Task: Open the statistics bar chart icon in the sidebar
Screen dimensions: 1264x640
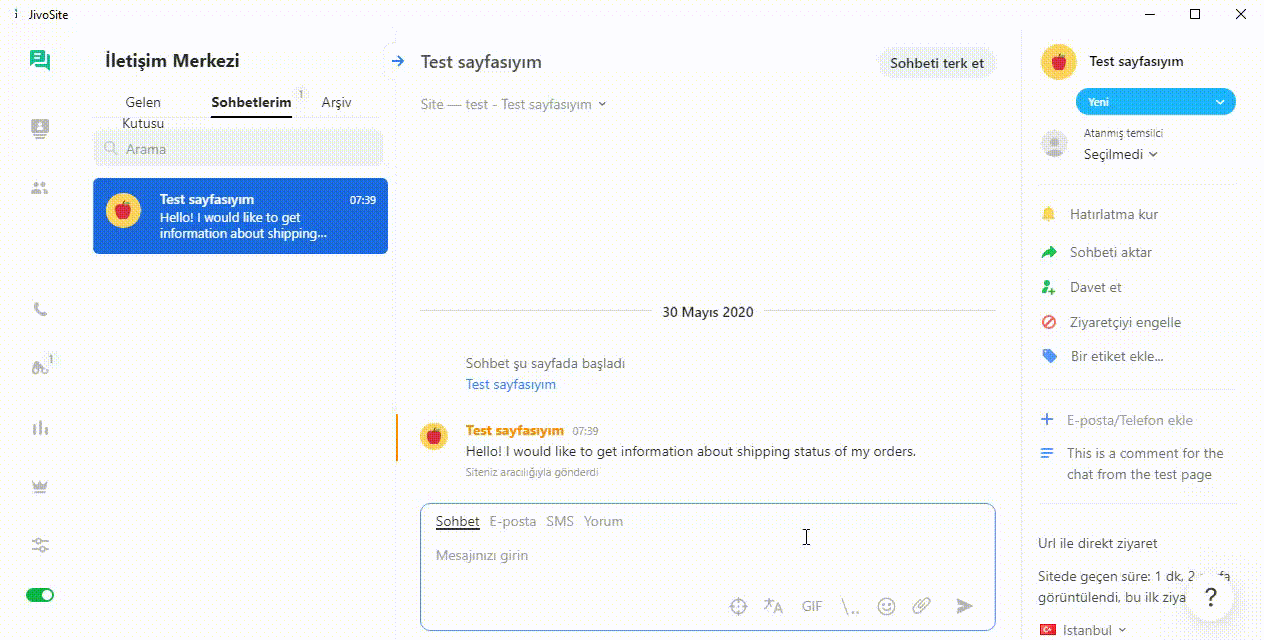Action: [x=40, y=428]
